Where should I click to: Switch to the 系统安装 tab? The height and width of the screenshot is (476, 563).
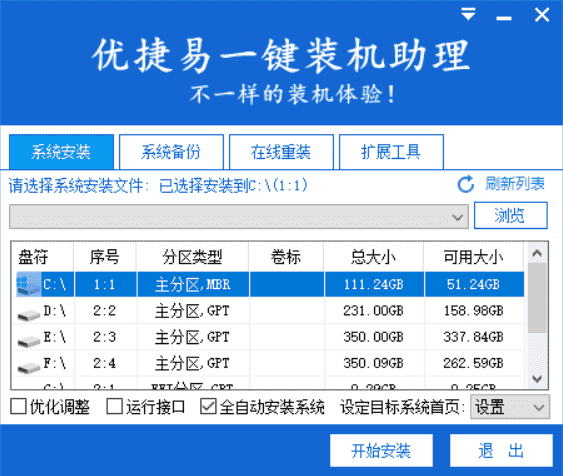coord(61,152)
